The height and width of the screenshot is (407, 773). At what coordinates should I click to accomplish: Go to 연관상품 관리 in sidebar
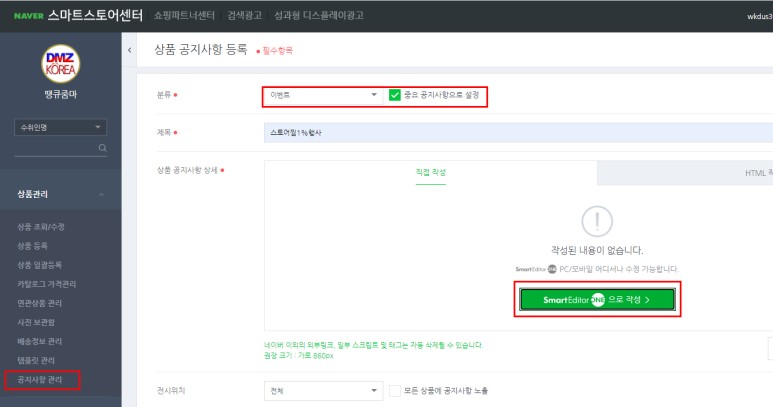pos(39,303)
